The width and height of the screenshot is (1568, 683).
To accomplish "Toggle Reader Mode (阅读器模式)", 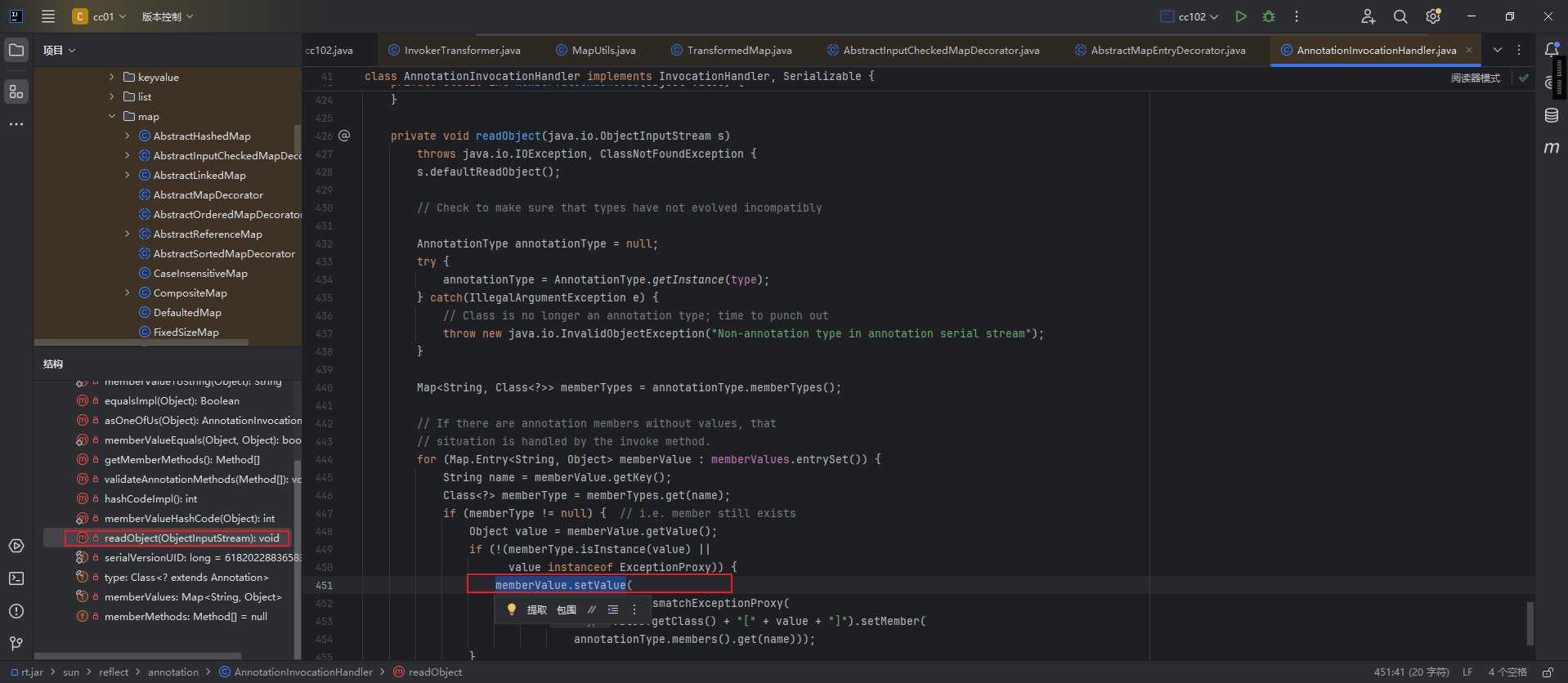I will point(1475,78).
